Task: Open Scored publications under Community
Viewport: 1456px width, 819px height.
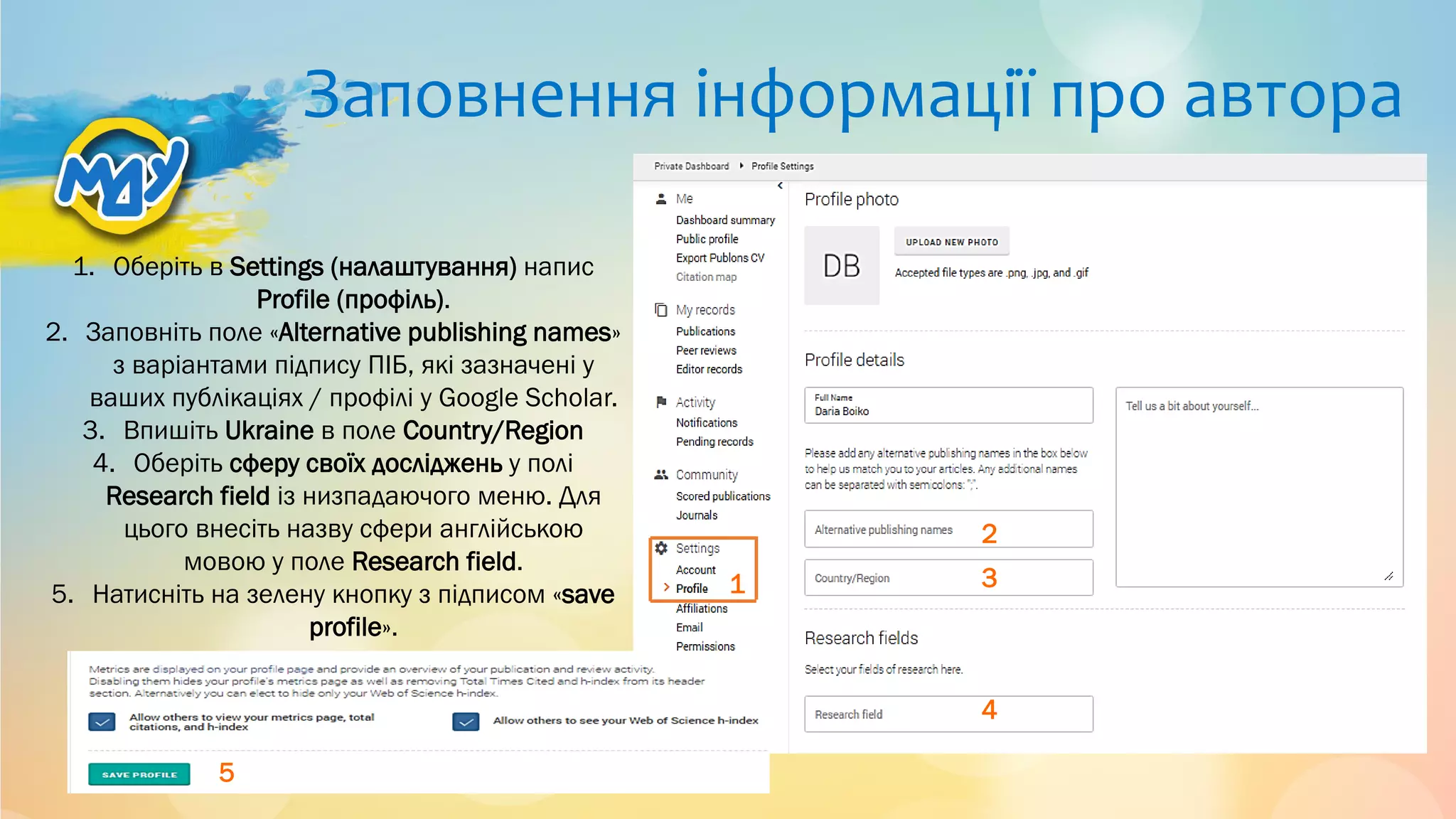Action: point(723,496)
